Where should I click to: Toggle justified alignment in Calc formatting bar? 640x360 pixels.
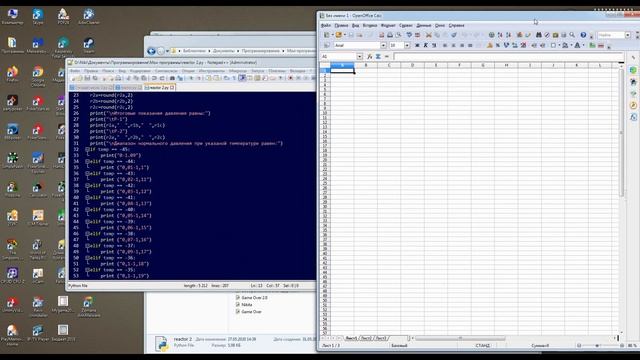click(470, 45)
